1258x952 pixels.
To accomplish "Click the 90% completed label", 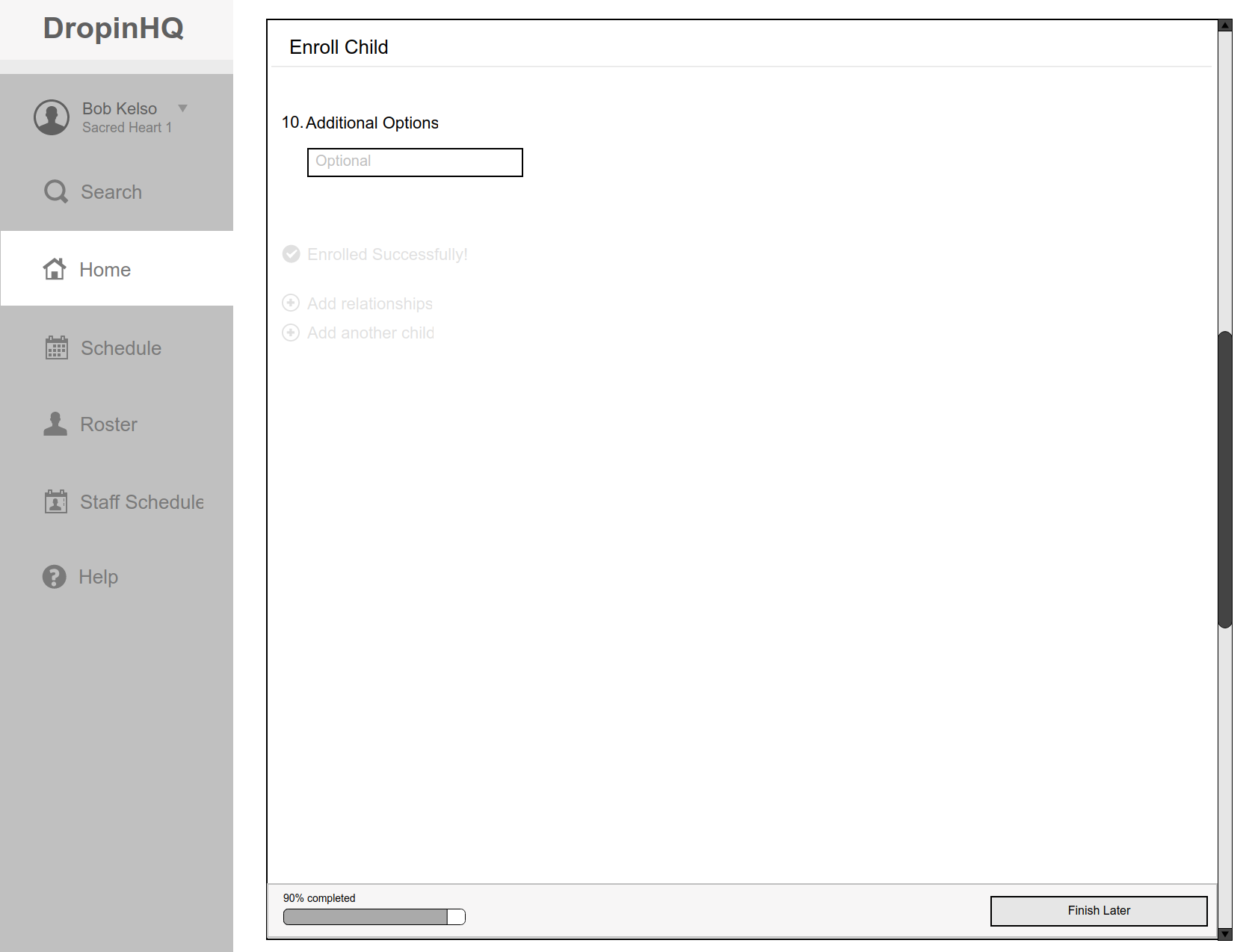I will coord(319,898).
